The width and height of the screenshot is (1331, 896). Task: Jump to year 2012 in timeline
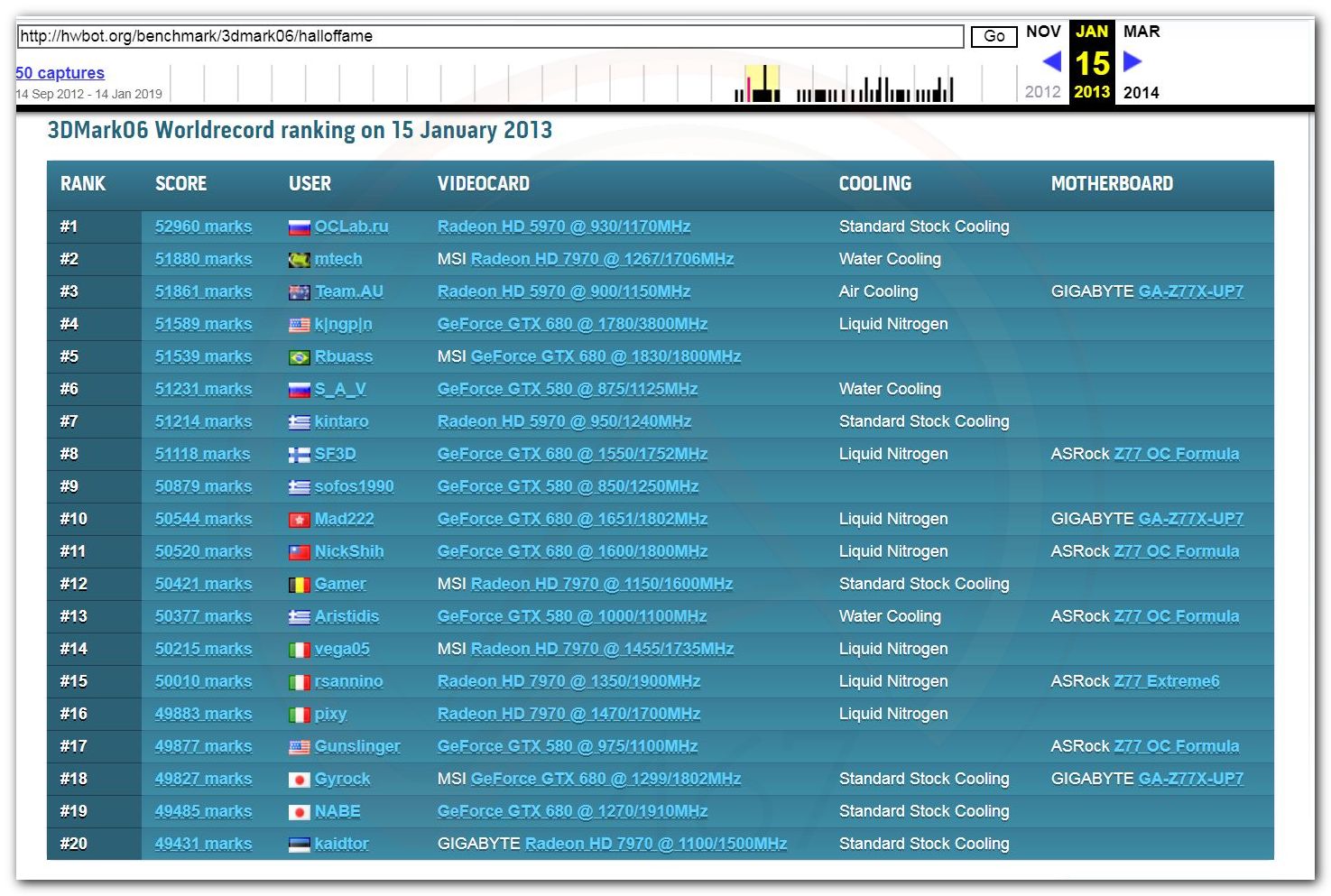coord(1042,92)
